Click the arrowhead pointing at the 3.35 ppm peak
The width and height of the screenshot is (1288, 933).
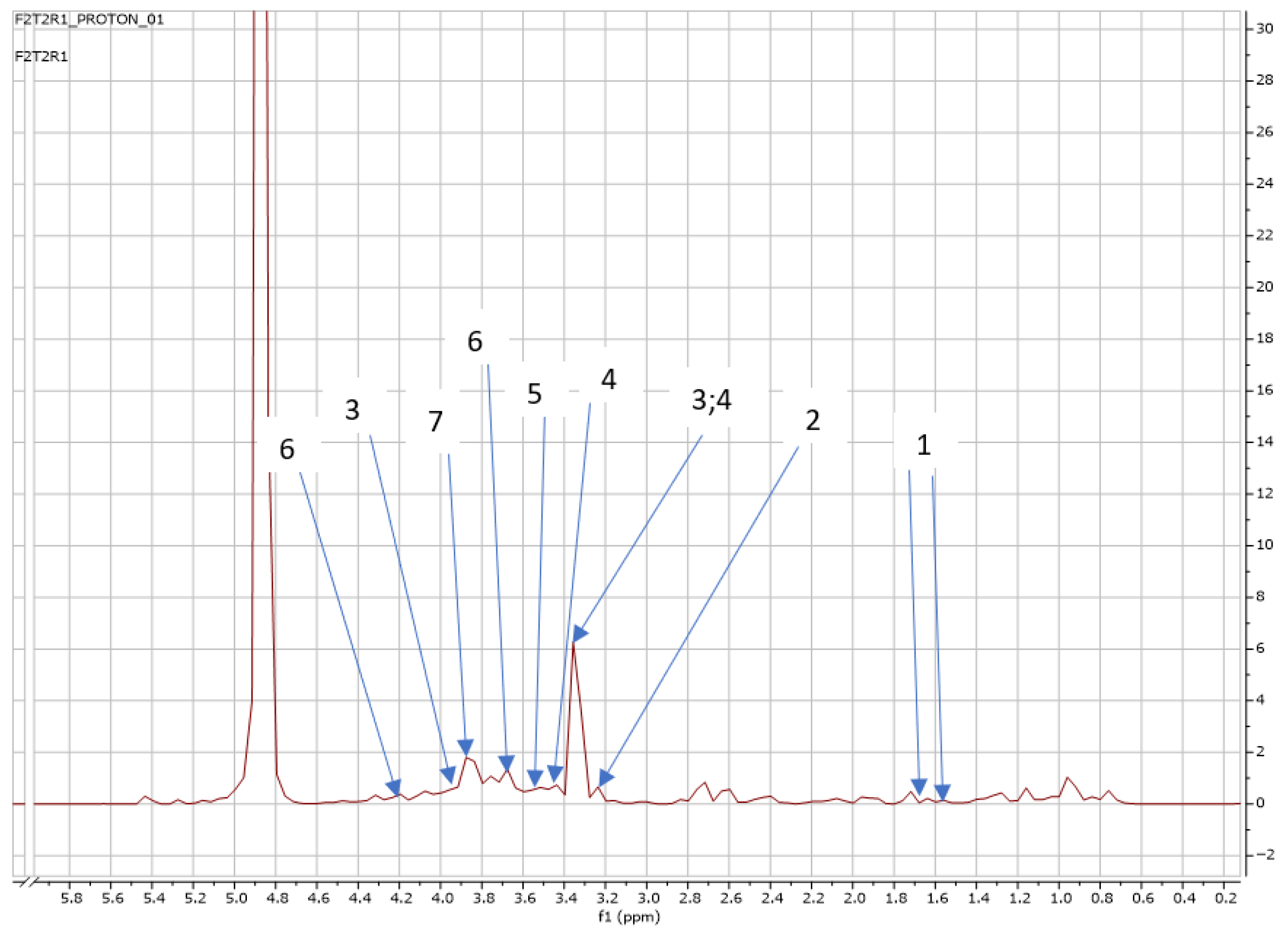point(579,635)
